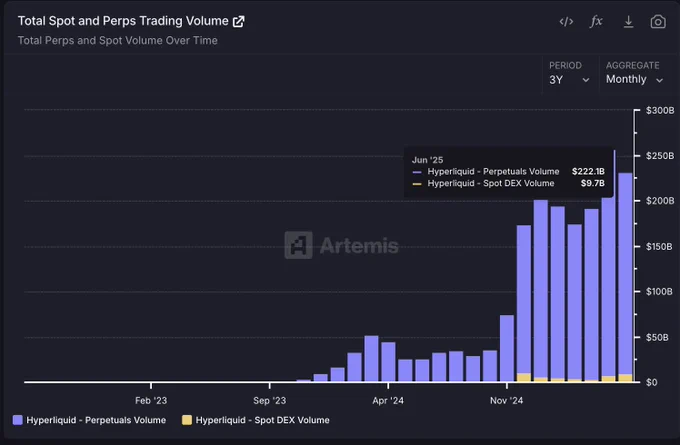Click the Feb '23 axis label
The width and height of the screenshot is (680, 445).
[150, 400]
